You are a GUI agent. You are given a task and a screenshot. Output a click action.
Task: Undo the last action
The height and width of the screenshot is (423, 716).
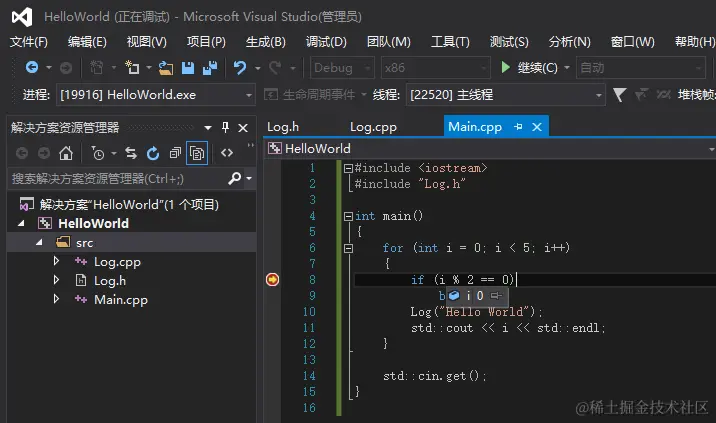coord(240,68)
